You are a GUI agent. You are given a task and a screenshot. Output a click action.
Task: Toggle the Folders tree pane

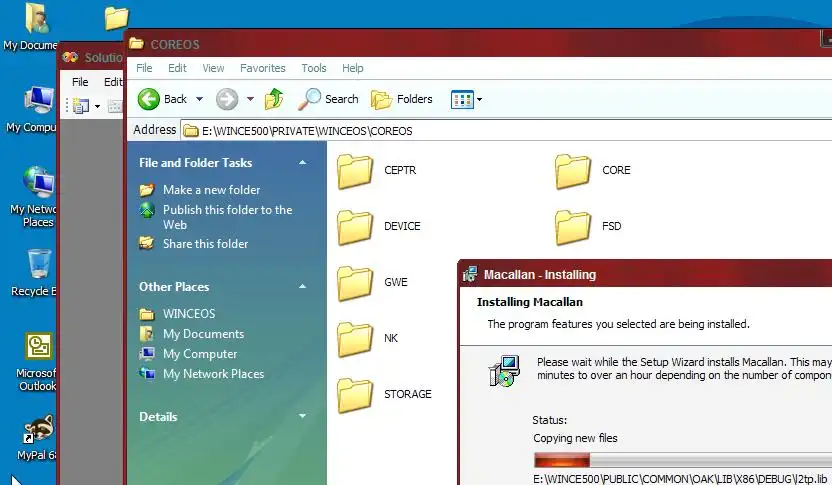point(402,99)
